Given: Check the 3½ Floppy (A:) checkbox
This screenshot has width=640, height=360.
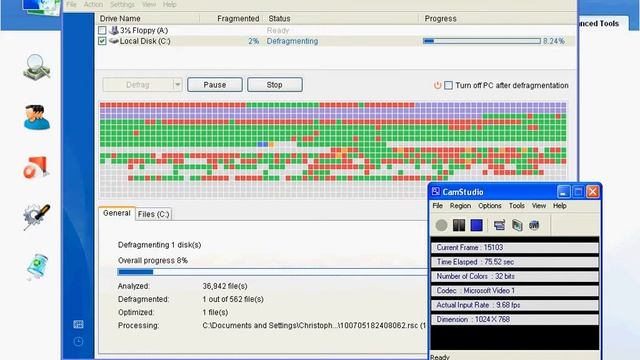Looking at the screenshot, I should pyautogui.click(x=102, y=30).
